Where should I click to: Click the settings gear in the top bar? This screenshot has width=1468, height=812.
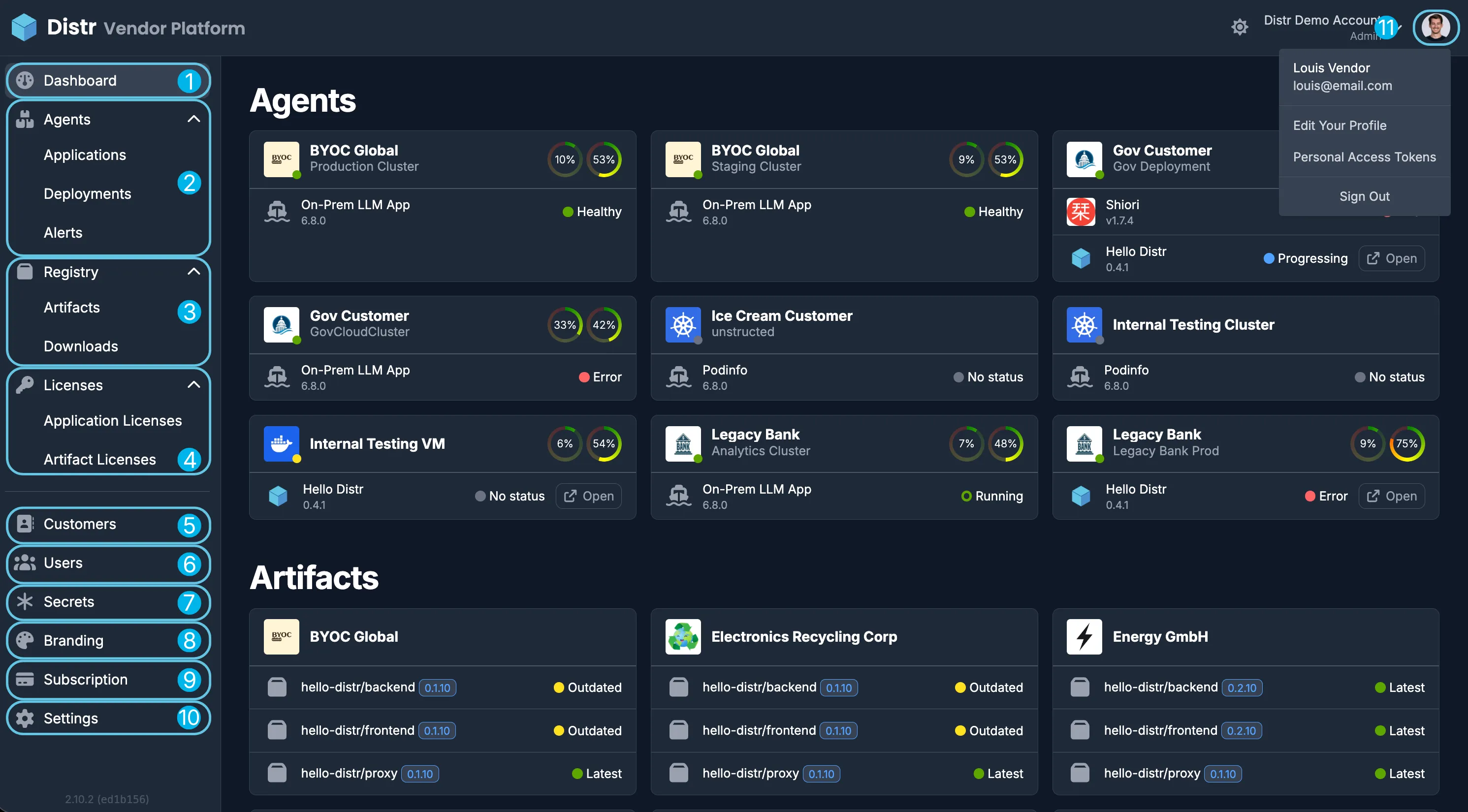(x=1240, y=27)
